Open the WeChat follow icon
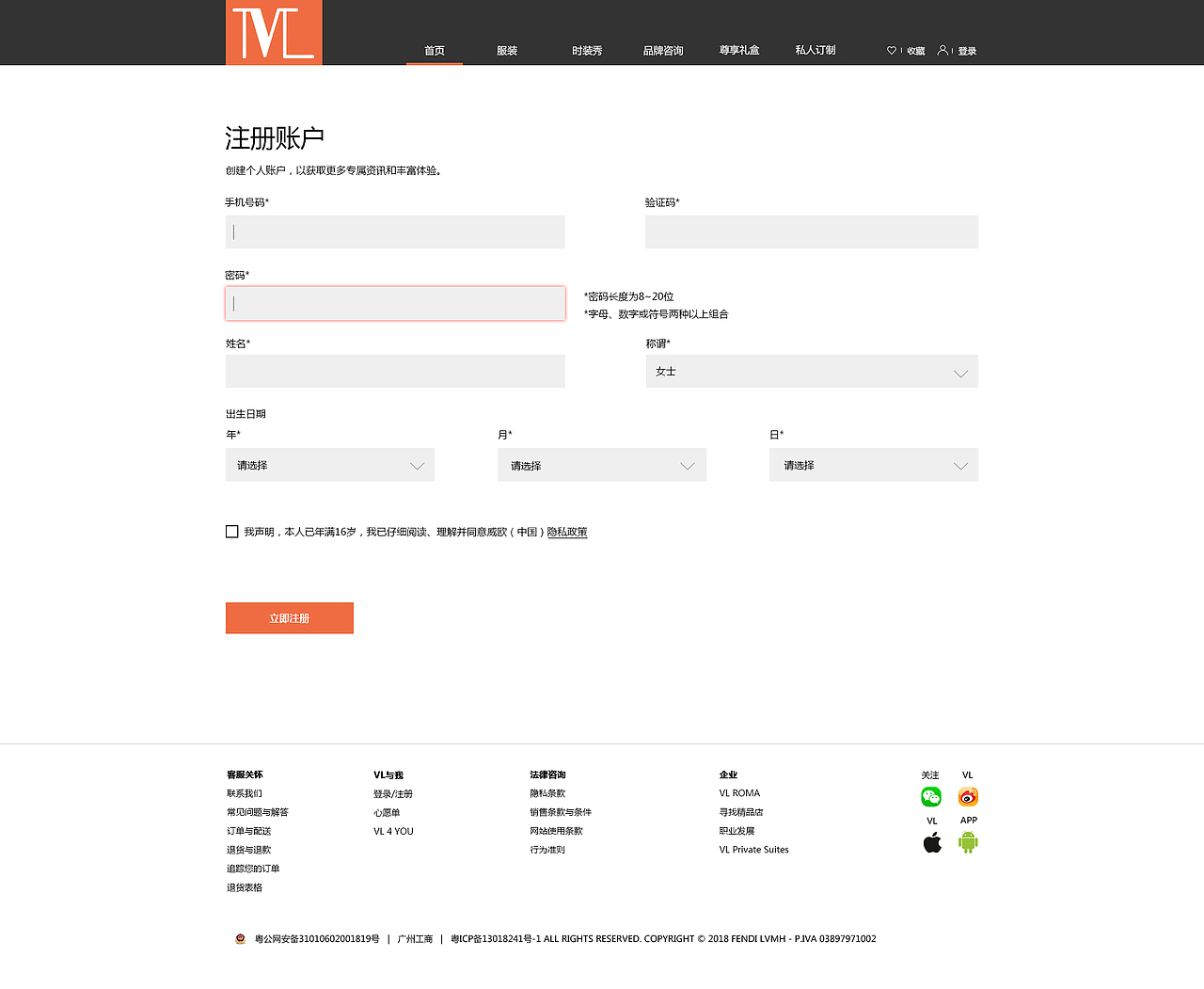Screen dimensions: 1204x989 click(x=931, y=797)
